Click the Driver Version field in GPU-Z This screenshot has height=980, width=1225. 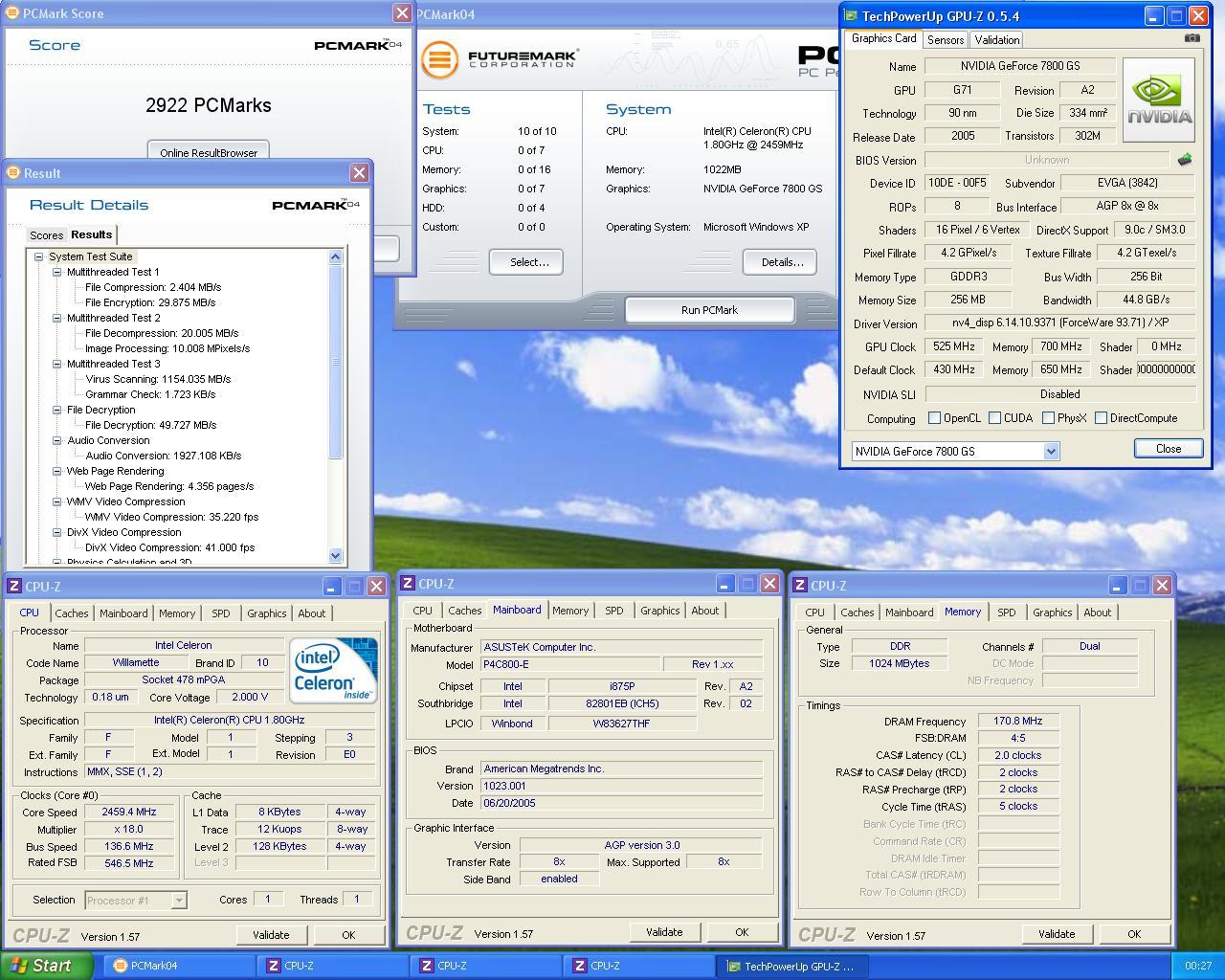click(x=1060, y=323)
